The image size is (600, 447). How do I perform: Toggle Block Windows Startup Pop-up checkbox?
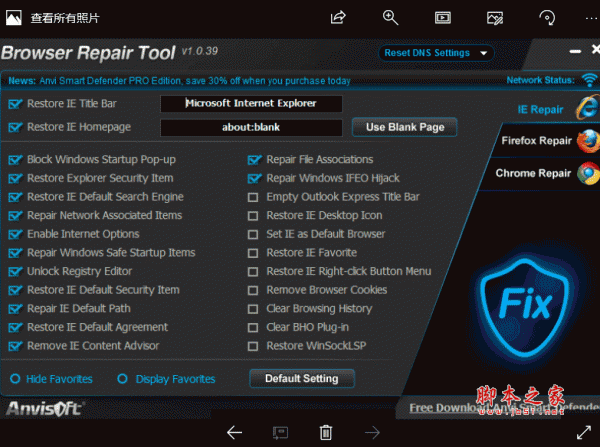click(15, 160)
